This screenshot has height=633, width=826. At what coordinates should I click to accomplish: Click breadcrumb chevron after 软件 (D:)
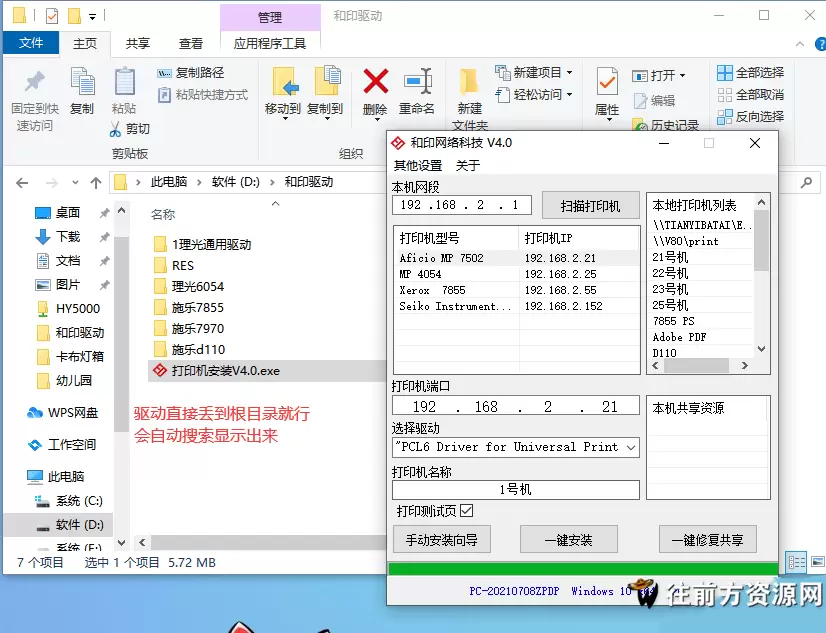tap(272, 183)
